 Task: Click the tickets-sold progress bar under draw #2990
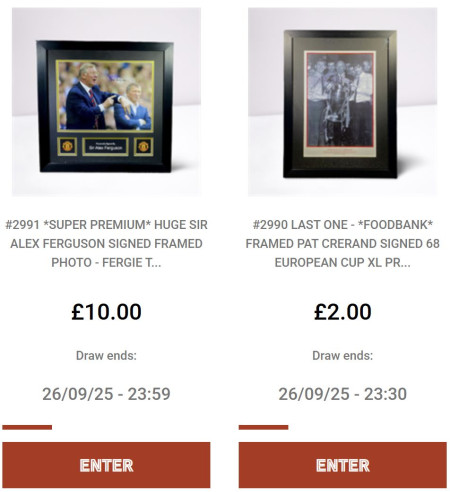tap(263, 427)
